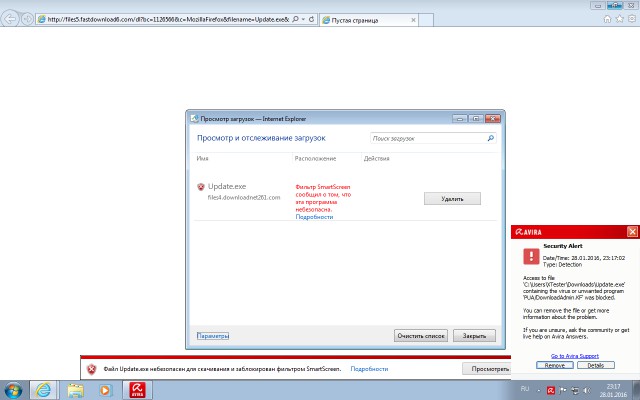640x400 pixels.
Task: Maximize the Просмотр загрузок dialog
Action: click(476, 119)
